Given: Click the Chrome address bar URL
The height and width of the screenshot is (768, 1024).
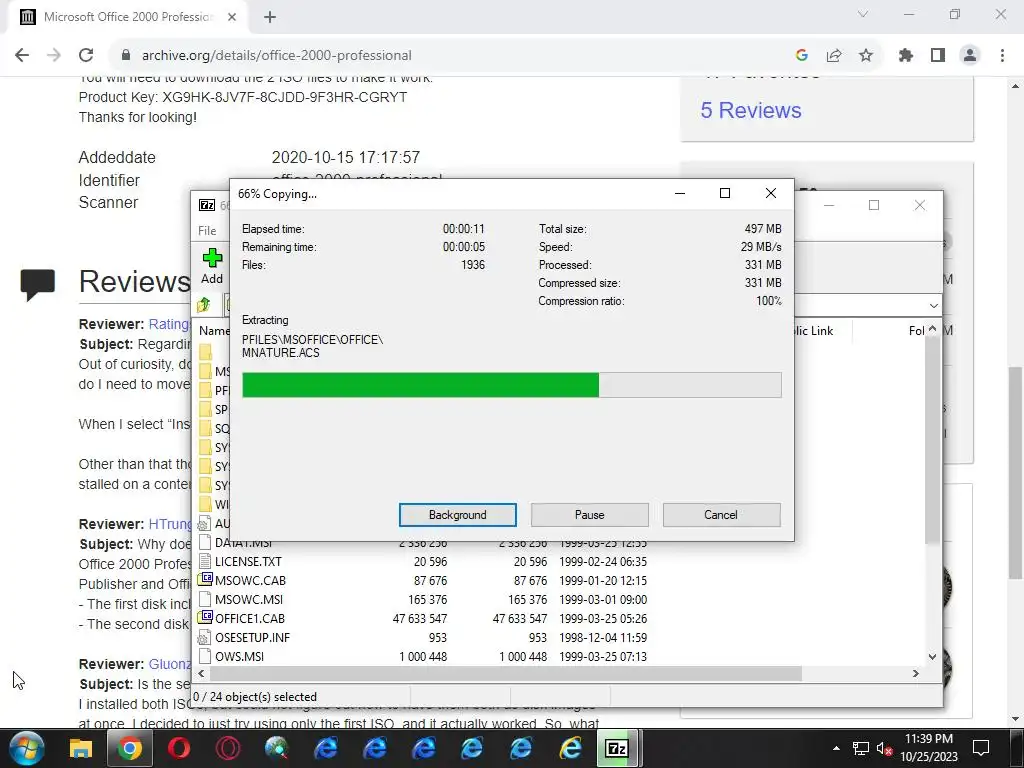Looking at the screenshot, I should tap(277, 56).
